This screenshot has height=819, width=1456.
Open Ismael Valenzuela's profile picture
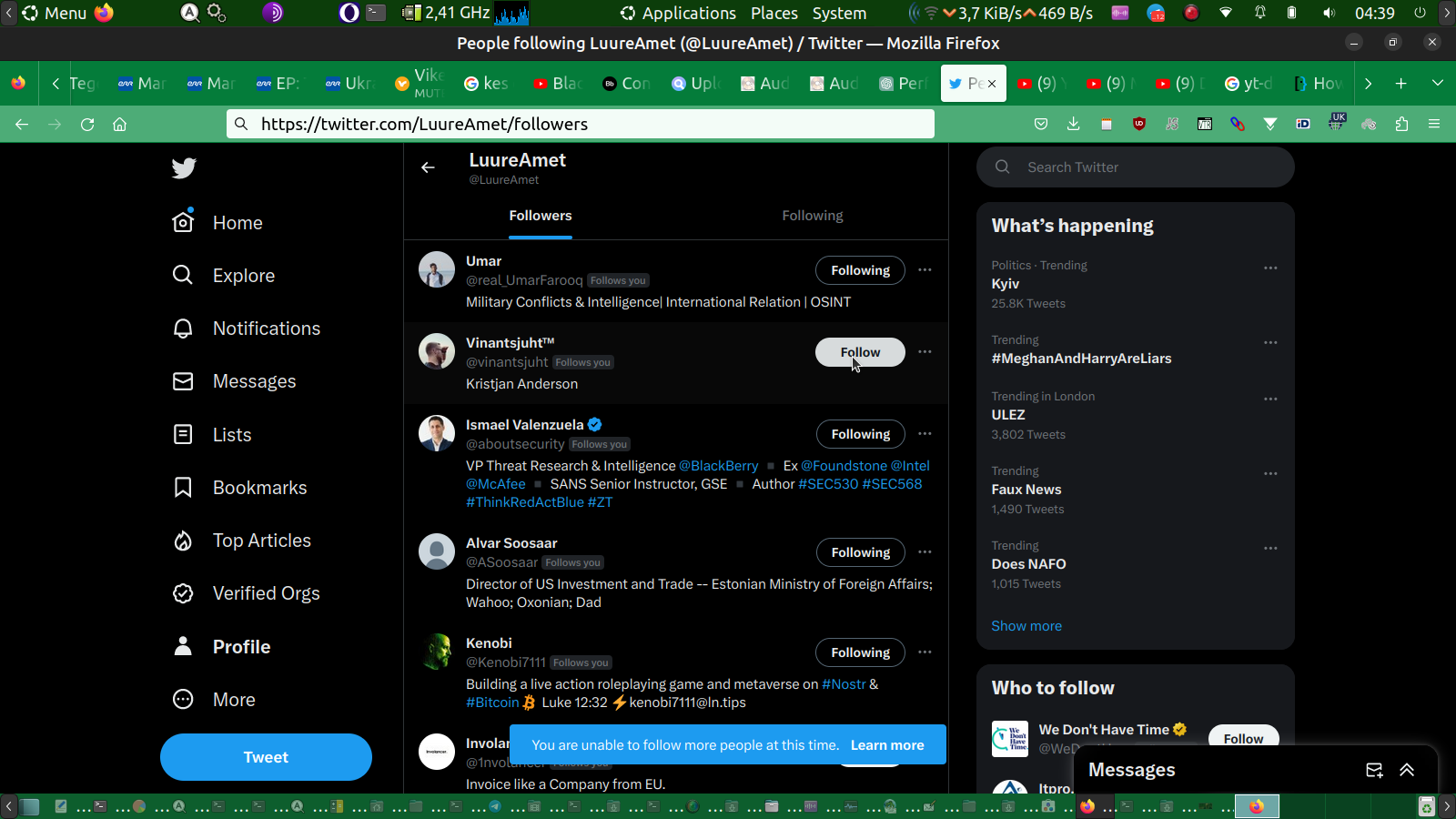[x=437, y=434]
